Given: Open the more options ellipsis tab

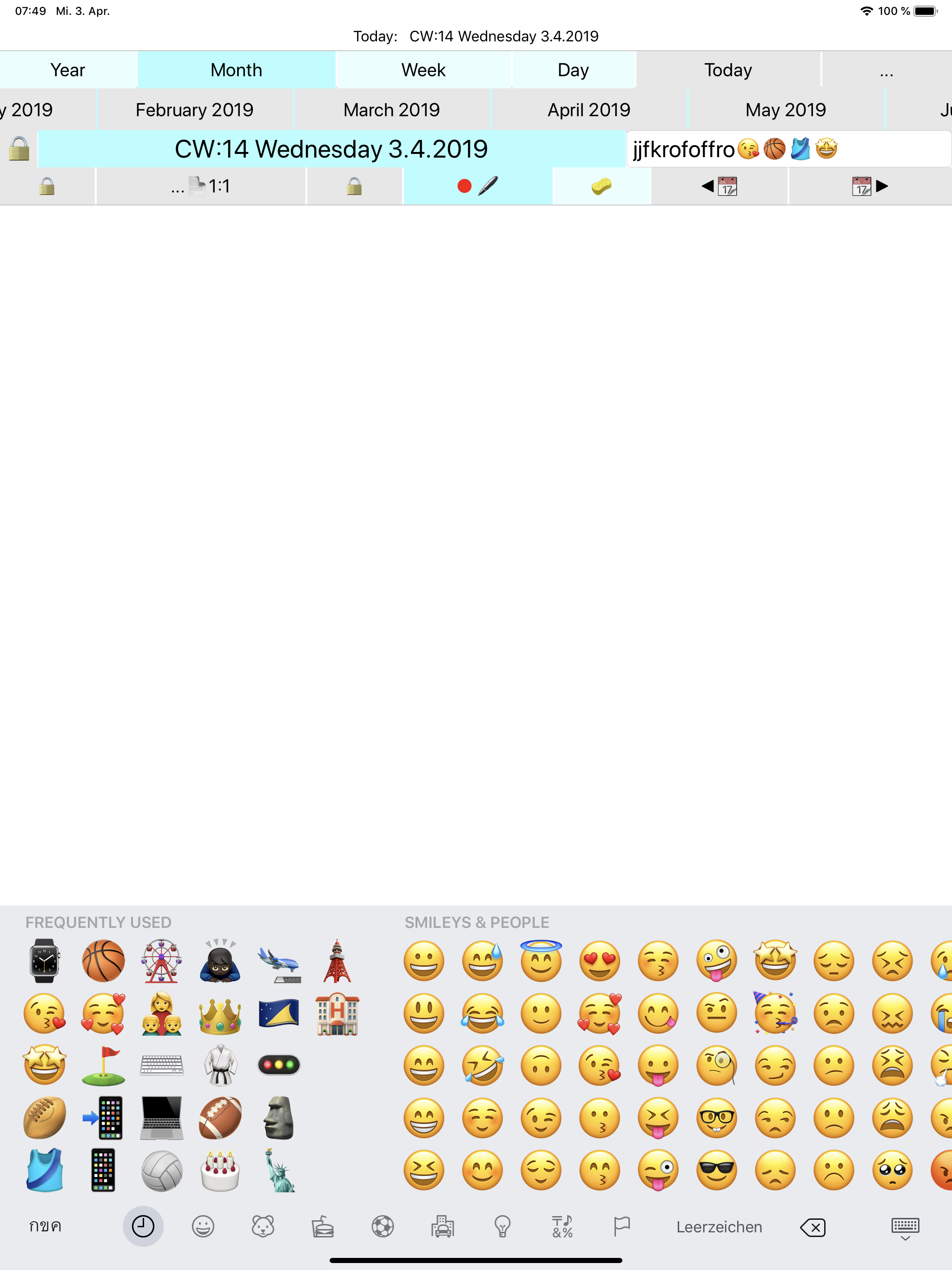Looking at the screenshot, I should pyautogui.click(x=886, y=70).
